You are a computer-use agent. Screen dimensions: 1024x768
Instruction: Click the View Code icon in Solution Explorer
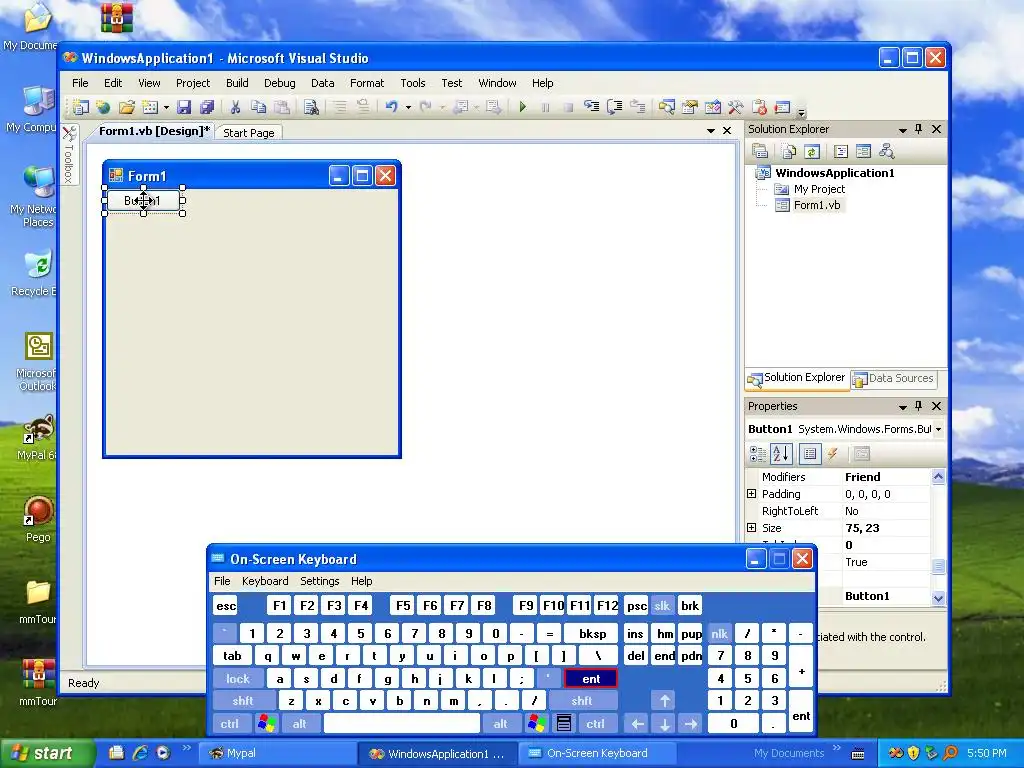click(841, 152)
